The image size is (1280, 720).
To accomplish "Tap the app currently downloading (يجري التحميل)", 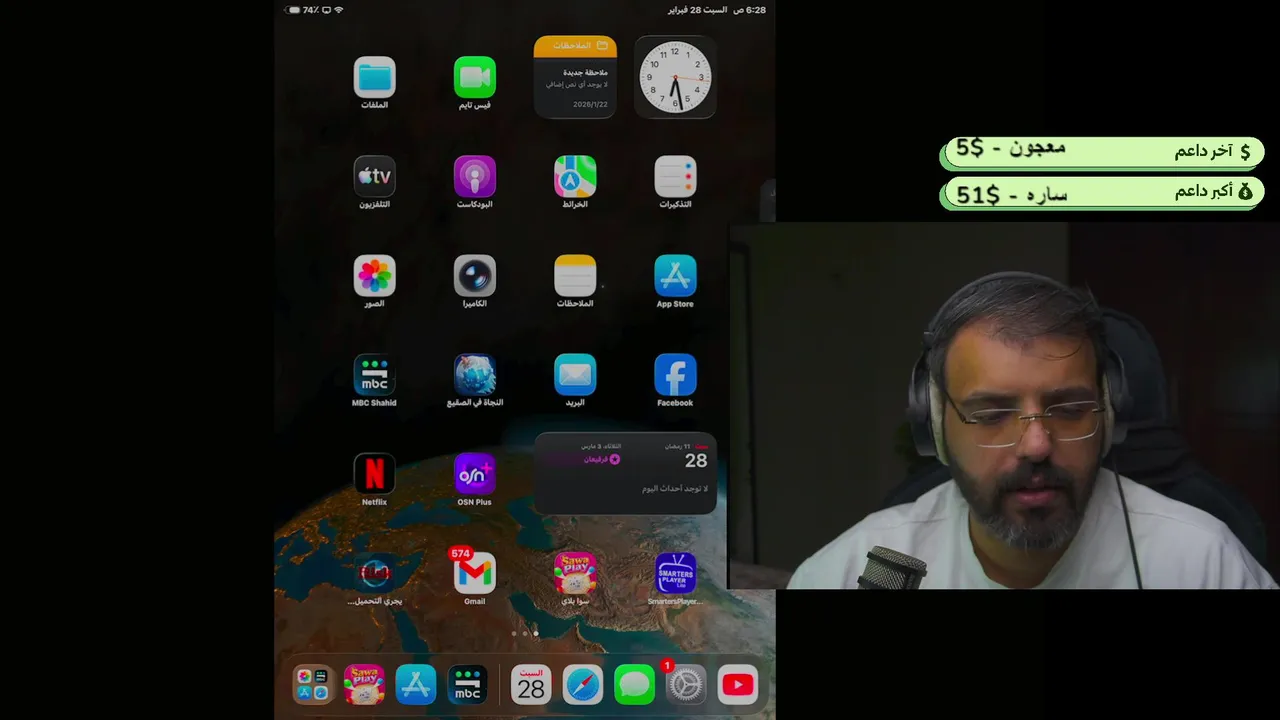I will [374, 573].
